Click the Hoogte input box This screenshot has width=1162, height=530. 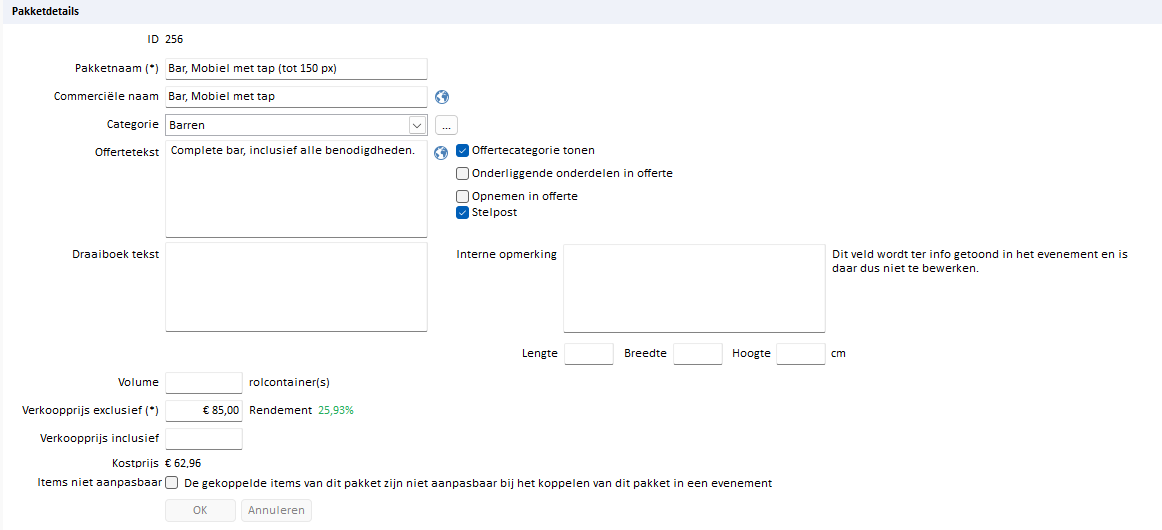pyautogui.click(x=800, y=354)
